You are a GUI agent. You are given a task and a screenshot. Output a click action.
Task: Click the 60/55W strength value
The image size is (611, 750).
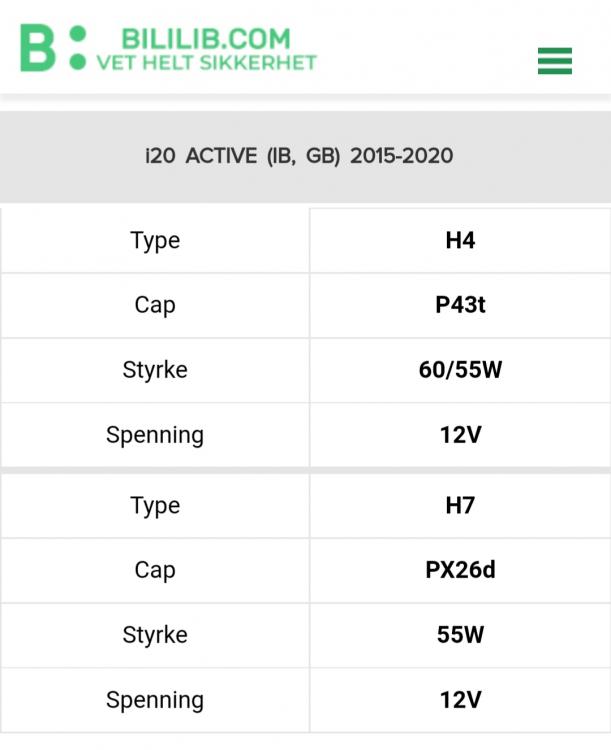[x=460, y=370]
